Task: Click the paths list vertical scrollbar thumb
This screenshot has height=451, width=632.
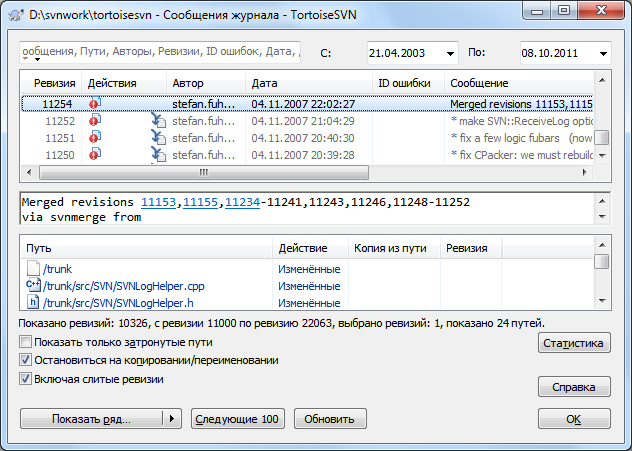Action: pos(602,261)
